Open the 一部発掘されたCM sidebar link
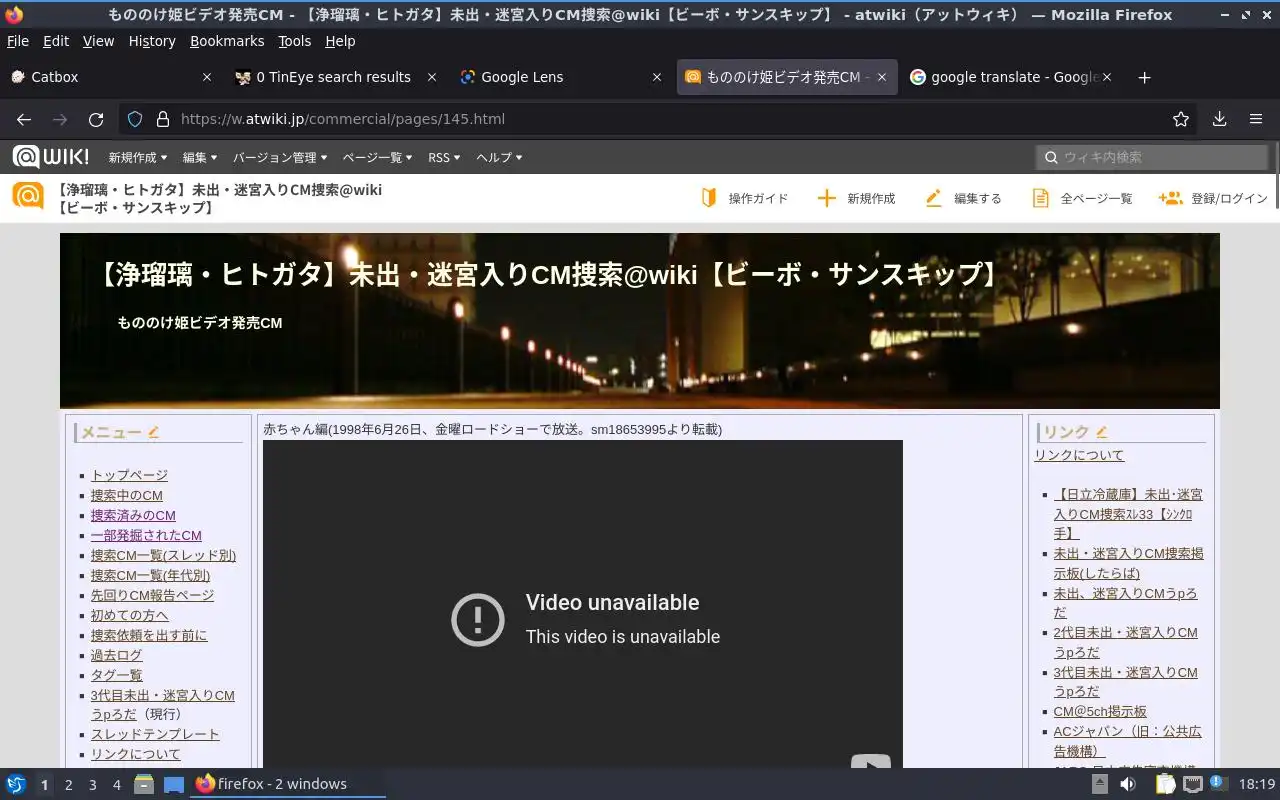This screenshot has width=1280, height=800. coord(146,535)
